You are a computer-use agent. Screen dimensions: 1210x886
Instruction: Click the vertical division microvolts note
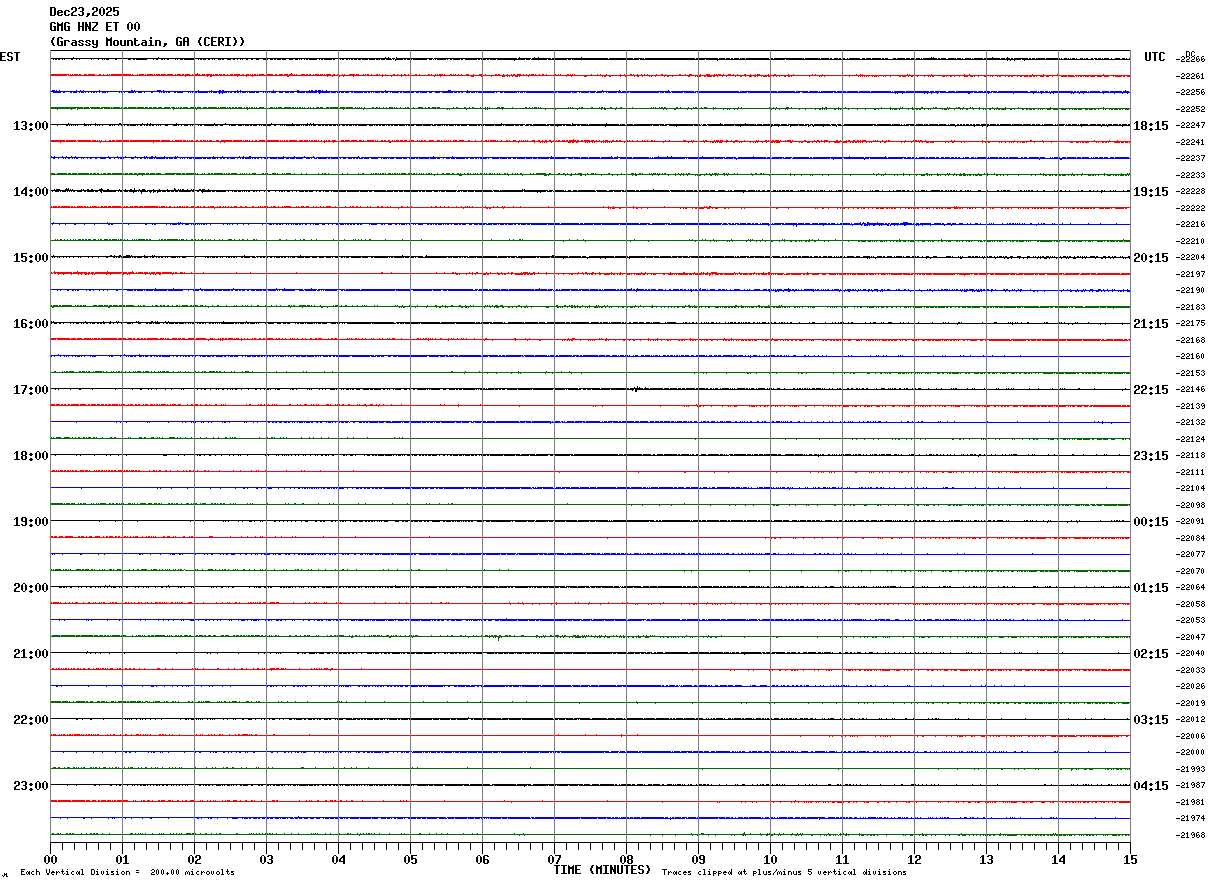127,872
